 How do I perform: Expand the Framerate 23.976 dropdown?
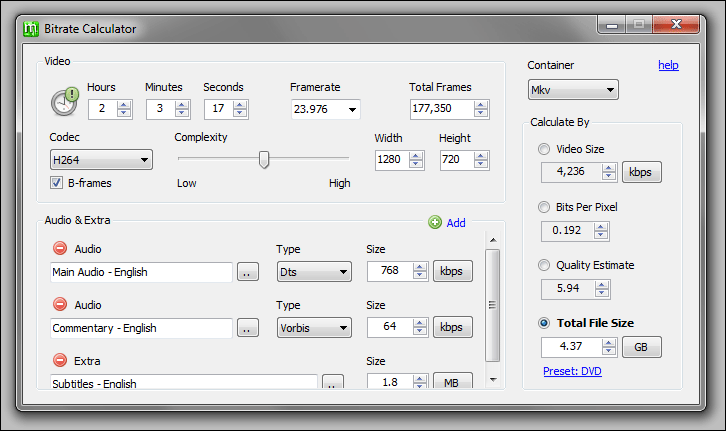click(x=325, y=109)
